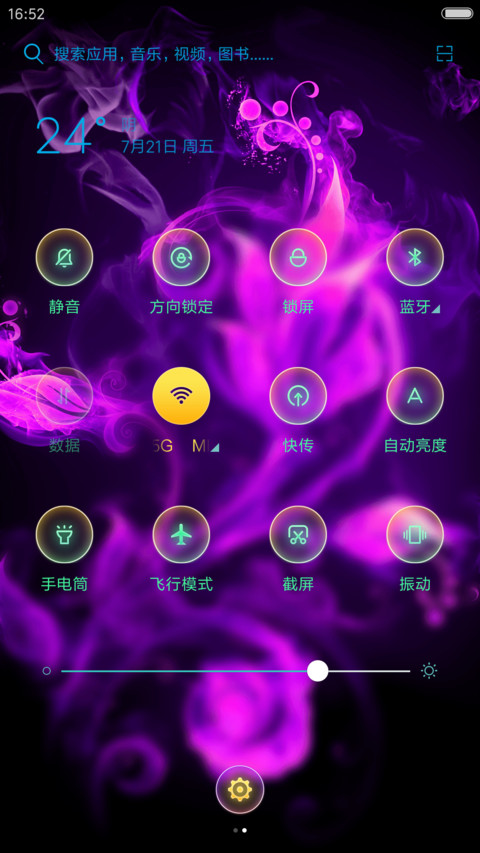Toggle the 数据 mobile data button
The height and width of the screenshot is (853, 480).
pos(64,396)
